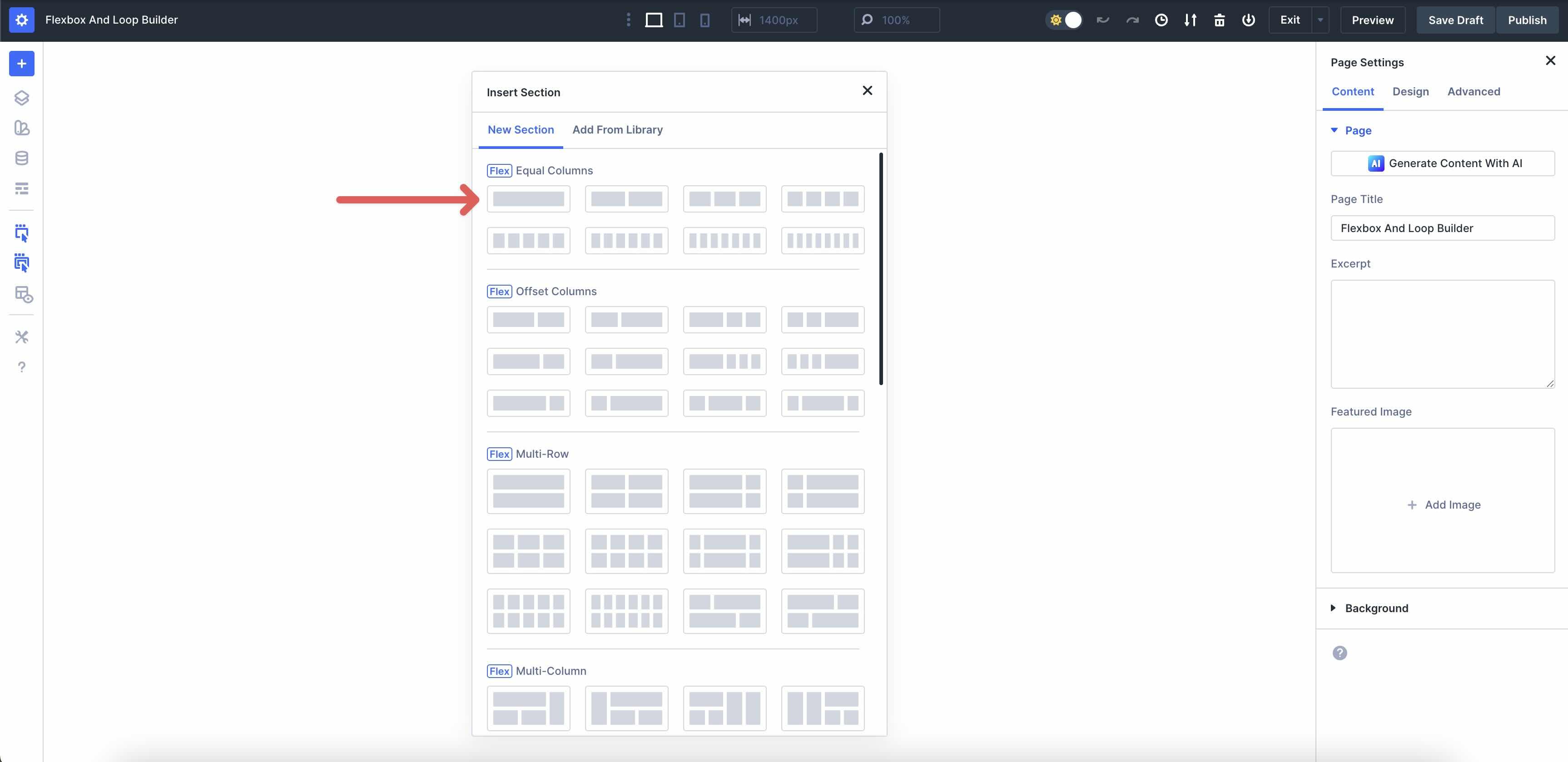Screen dimensions: 1568x762
Task: Click the trash icon in top toolbar
Action: (1220, 20)
